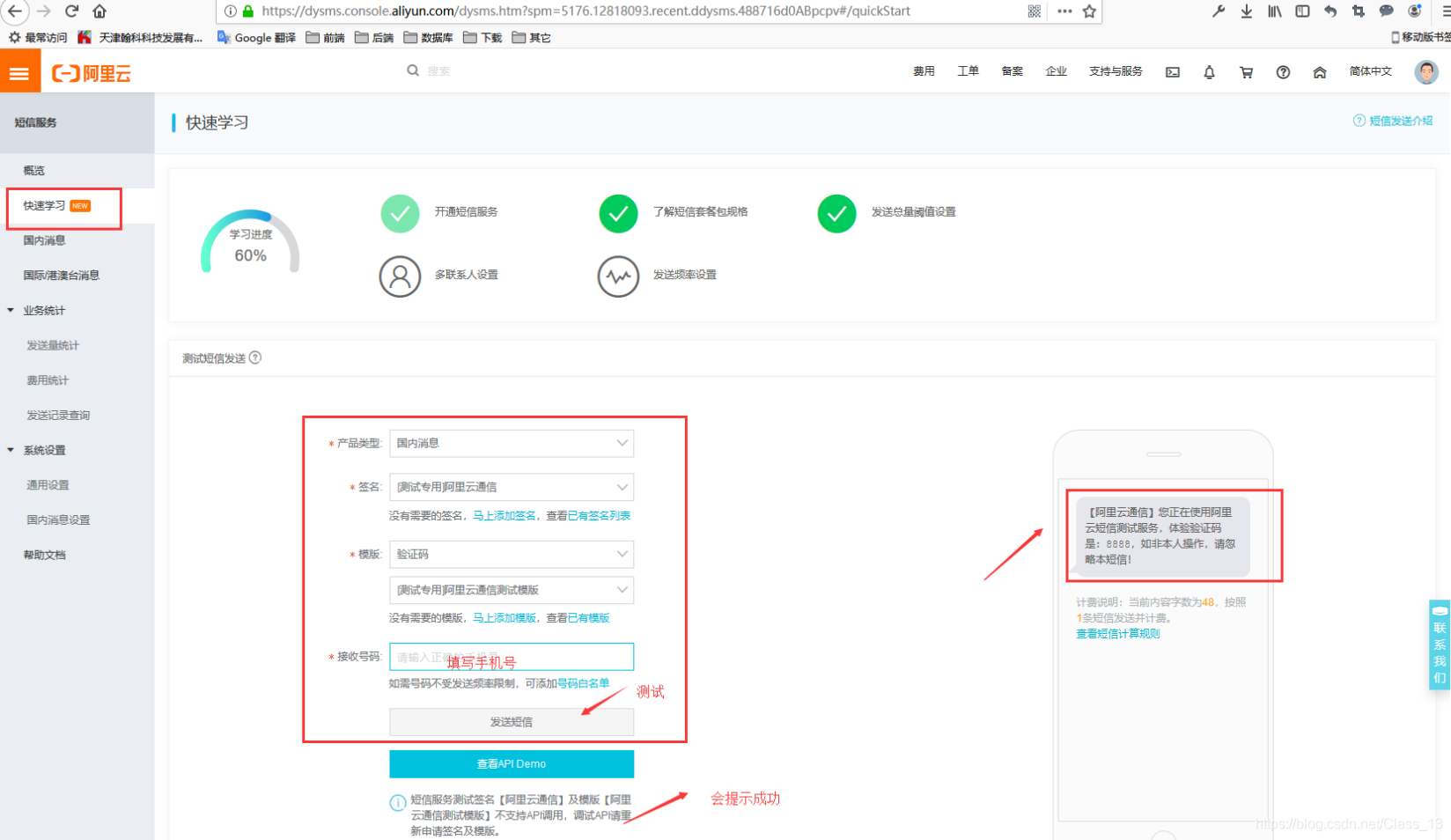This screenshot has width=1451, height=840.
Task: Click the multi-contact settings person icon
Action: tap(400, 276)
